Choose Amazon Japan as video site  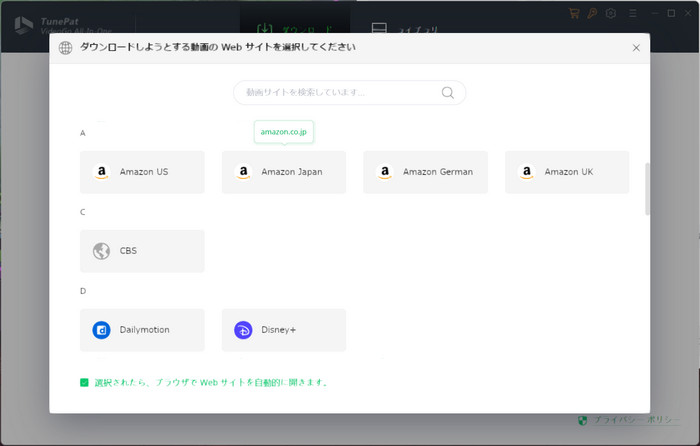point(284,172)
